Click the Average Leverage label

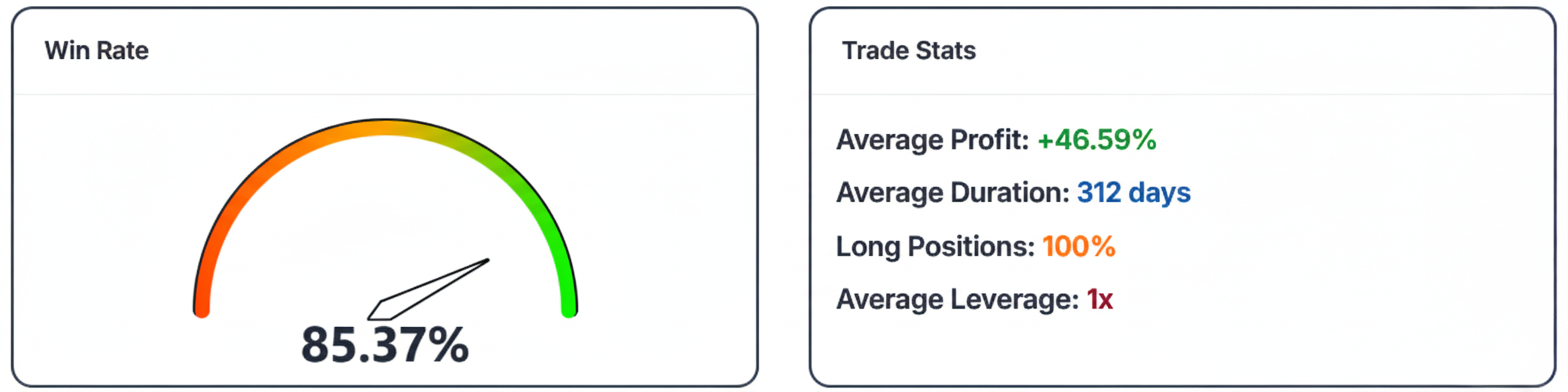(957, 299)
